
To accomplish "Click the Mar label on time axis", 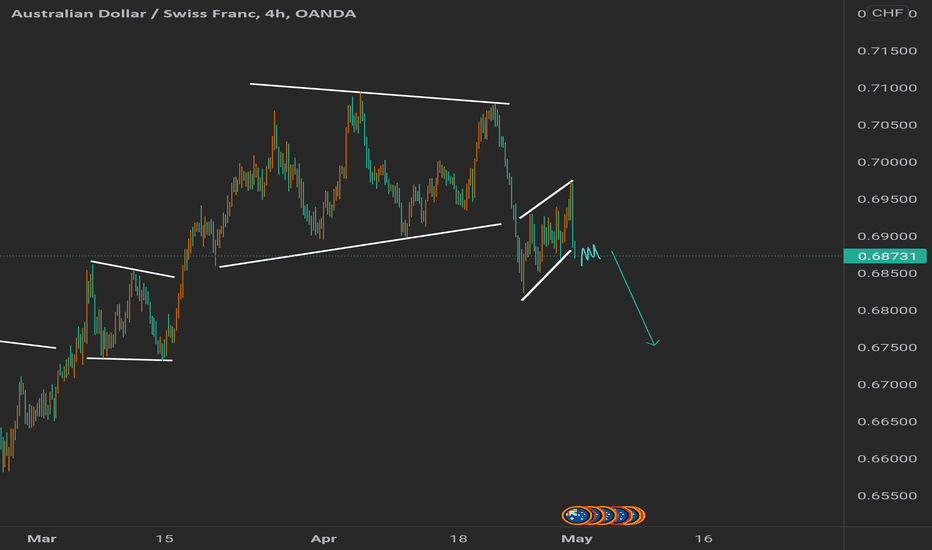I will click(42, 539).
